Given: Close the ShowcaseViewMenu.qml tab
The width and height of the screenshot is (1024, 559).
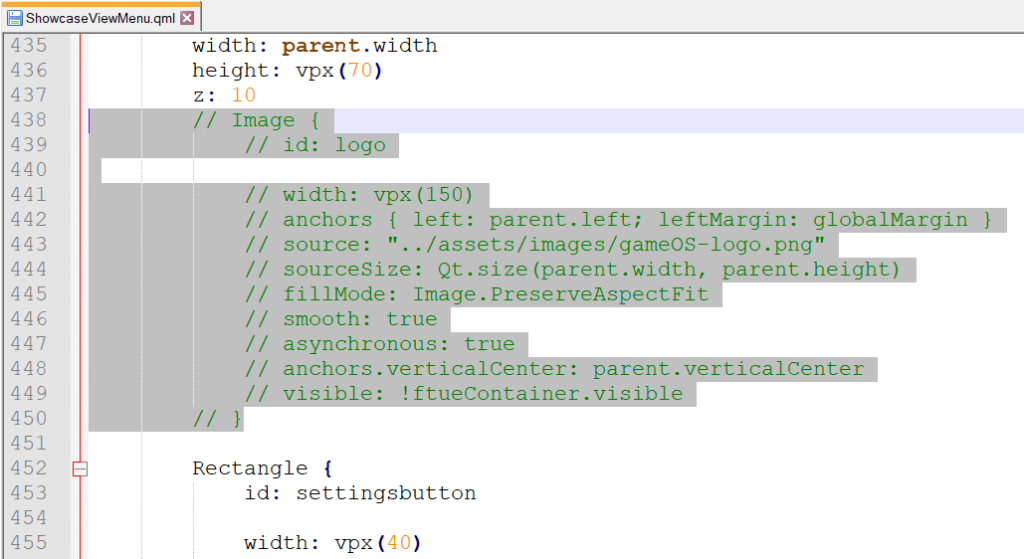Looking at the screenshot, I should pos(187,18).
